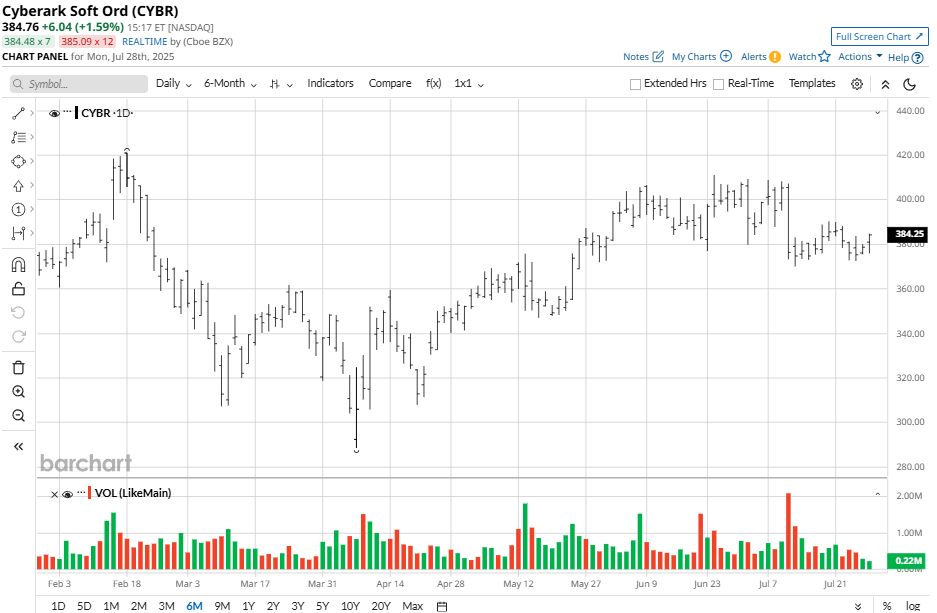The image size is (937, 613).
Task: Open the f(x) expressions menu
Action: pyautogui.click(x=433, y=84)
